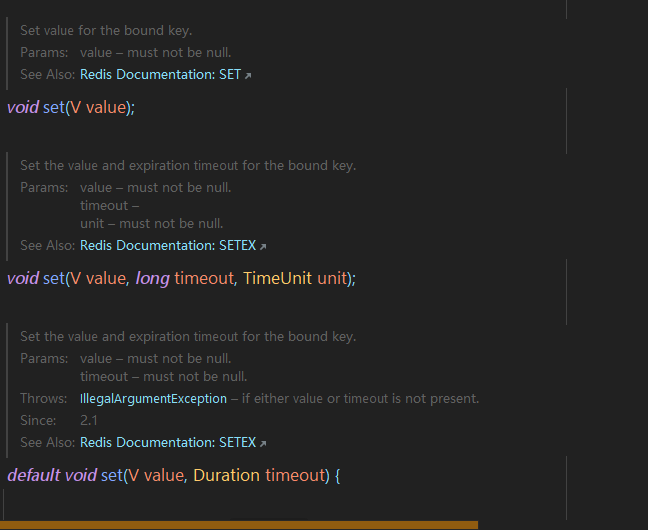Click the horizontal scrollbar thumb at bottom
The image size is (648, 530).
pyautogui.click(x=239, y=525)
